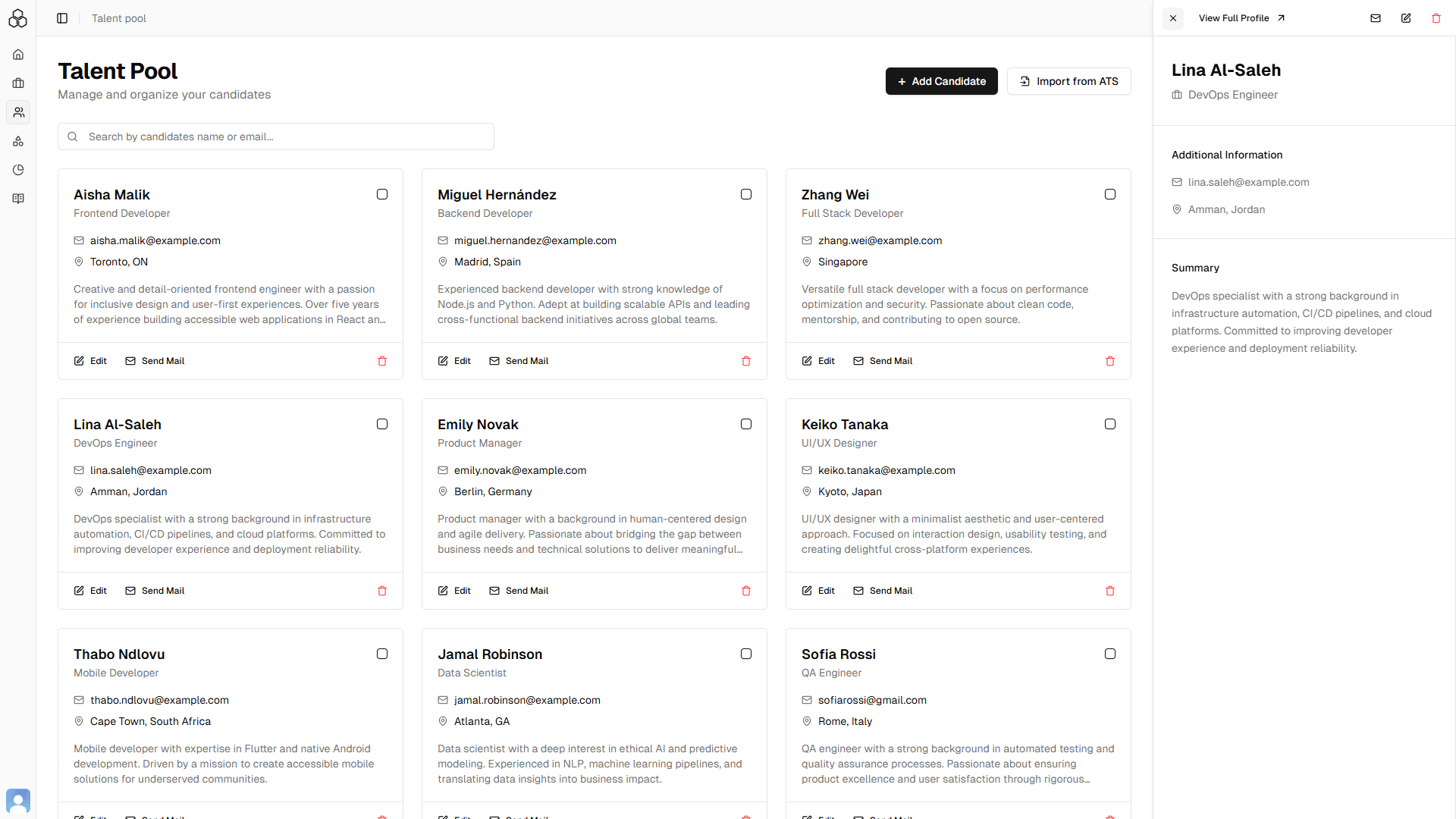Delete Aisha Malik's card via trash icon
Image resolution: width=1456 pixels, height=819 pixels.
(x=382, y=361)
